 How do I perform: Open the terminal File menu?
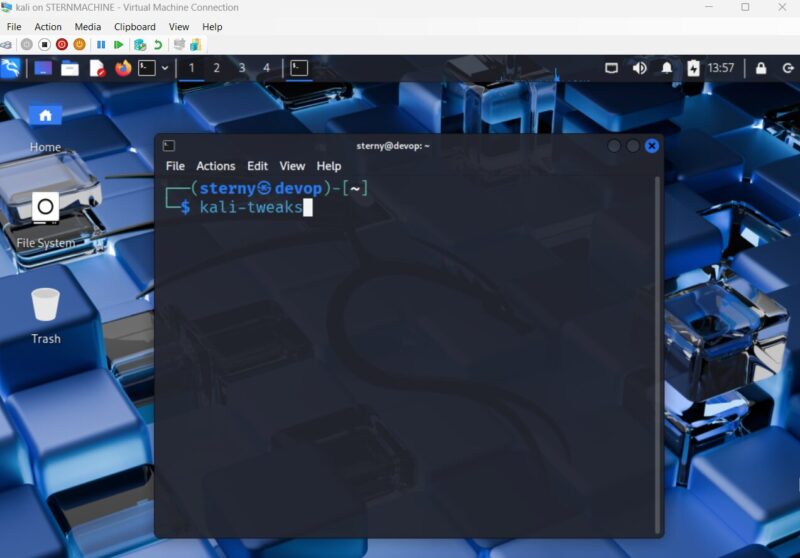coord(175,166)
